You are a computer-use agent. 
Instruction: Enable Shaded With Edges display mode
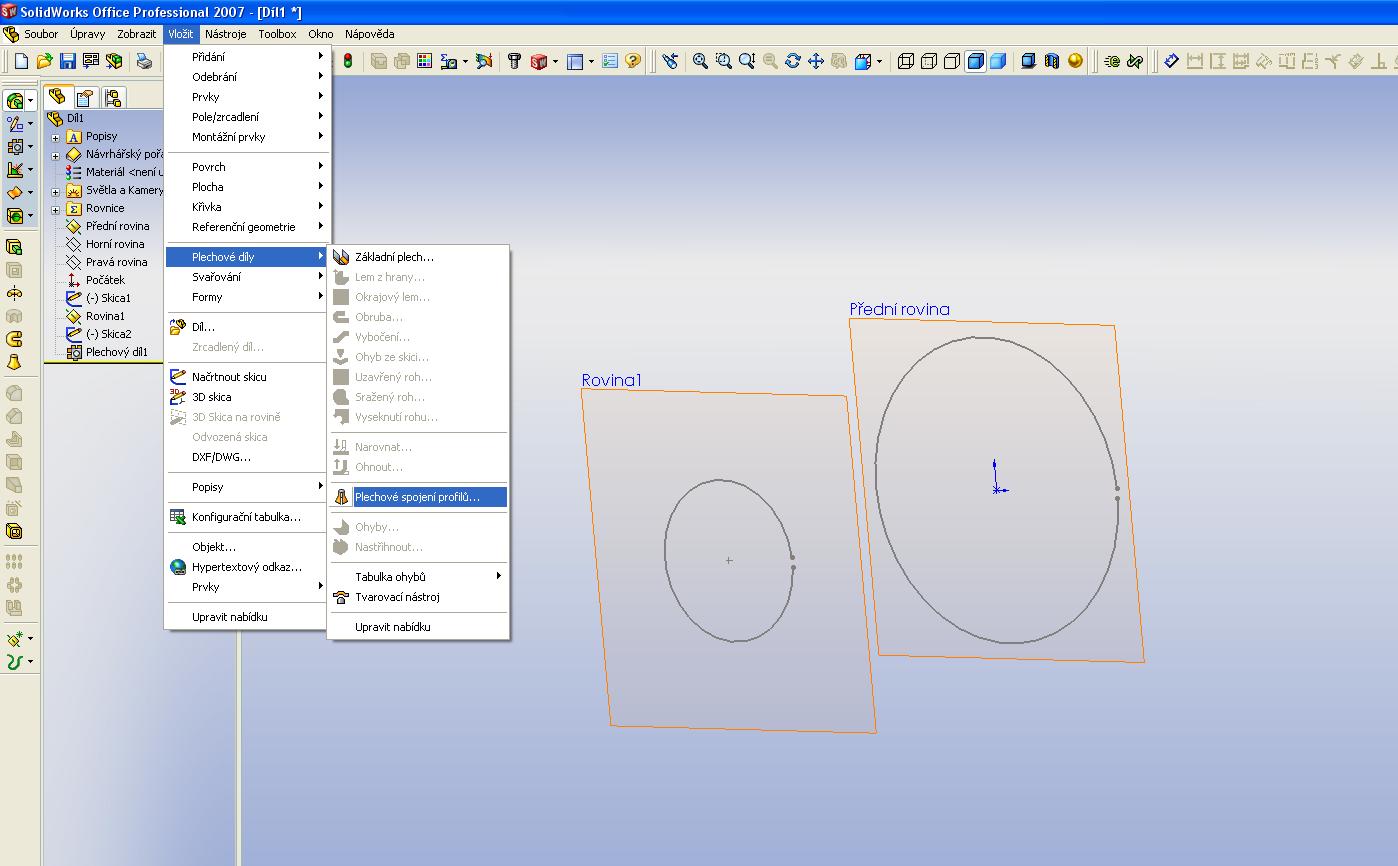click(x=974, y=61)
